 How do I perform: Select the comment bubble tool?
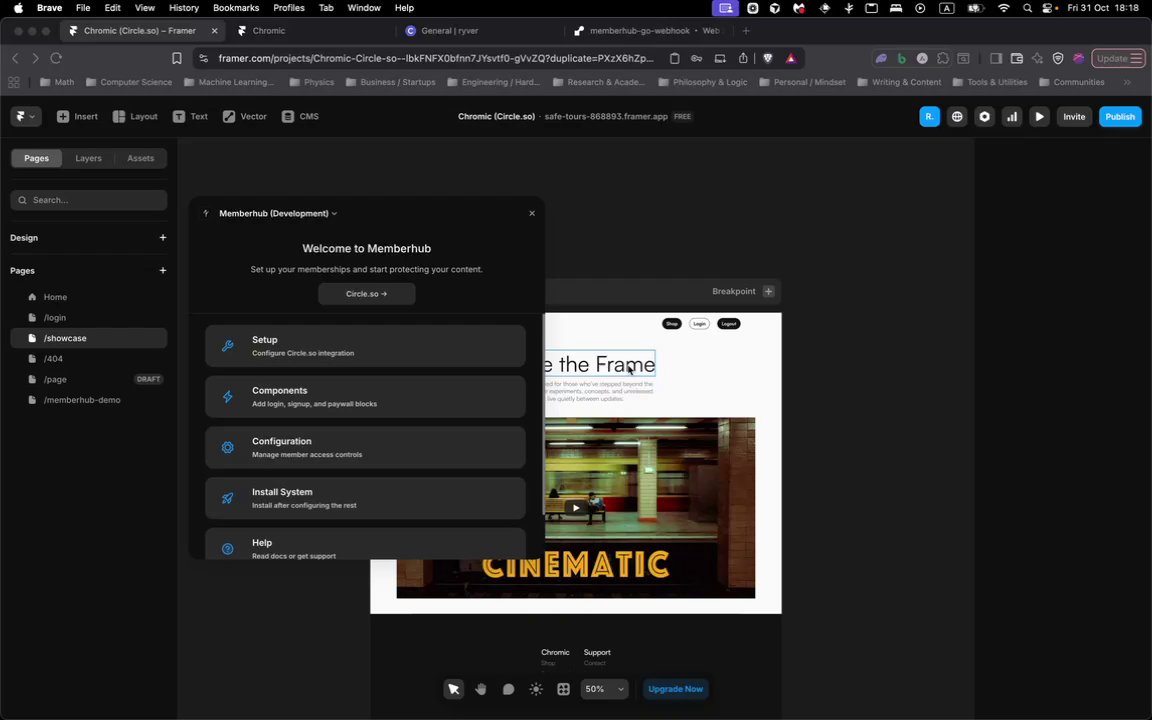click(x=508, y=689)
